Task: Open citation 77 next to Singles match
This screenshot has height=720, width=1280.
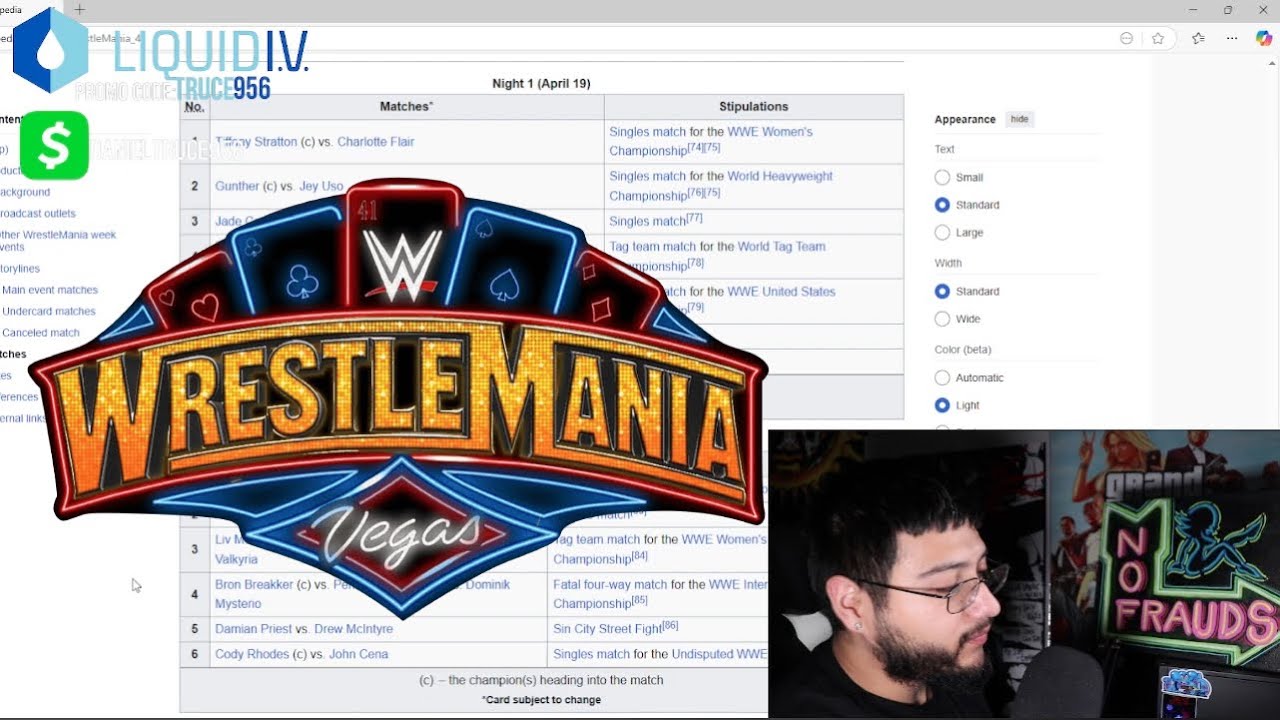Action: click(694, 218)
